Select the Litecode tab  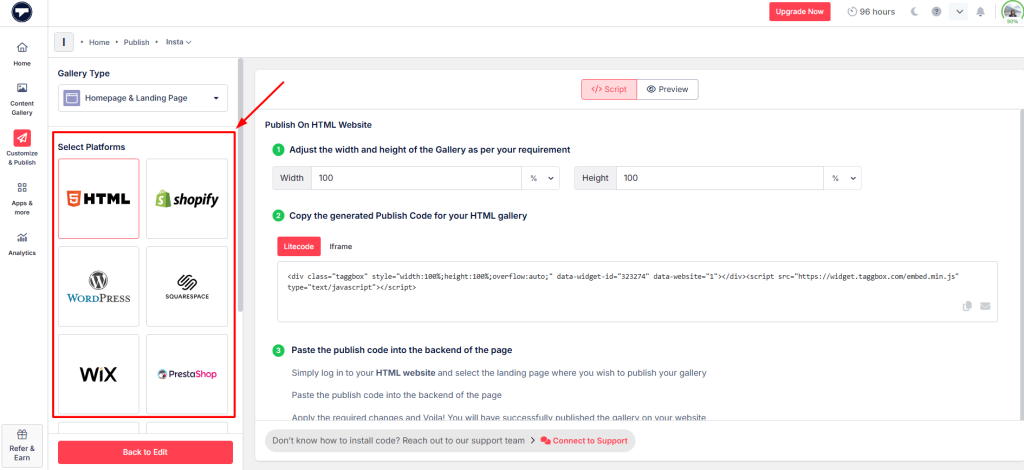[299, 247]
